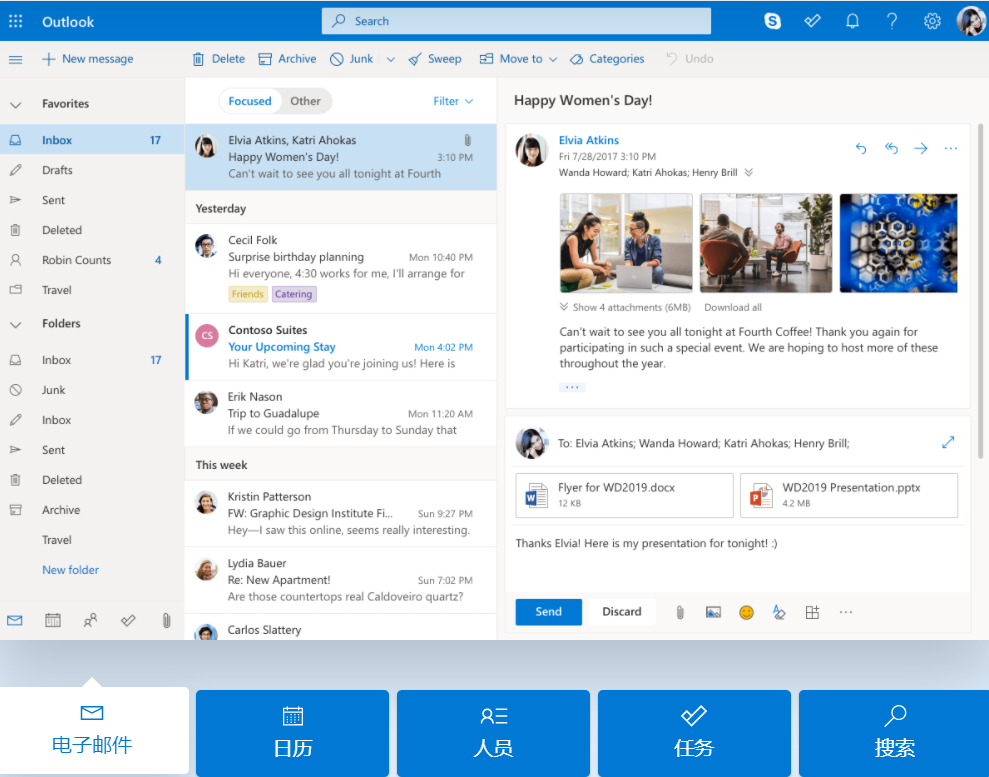The image size is (989, 777).
Task: Compose a new message
Action: 88,59
